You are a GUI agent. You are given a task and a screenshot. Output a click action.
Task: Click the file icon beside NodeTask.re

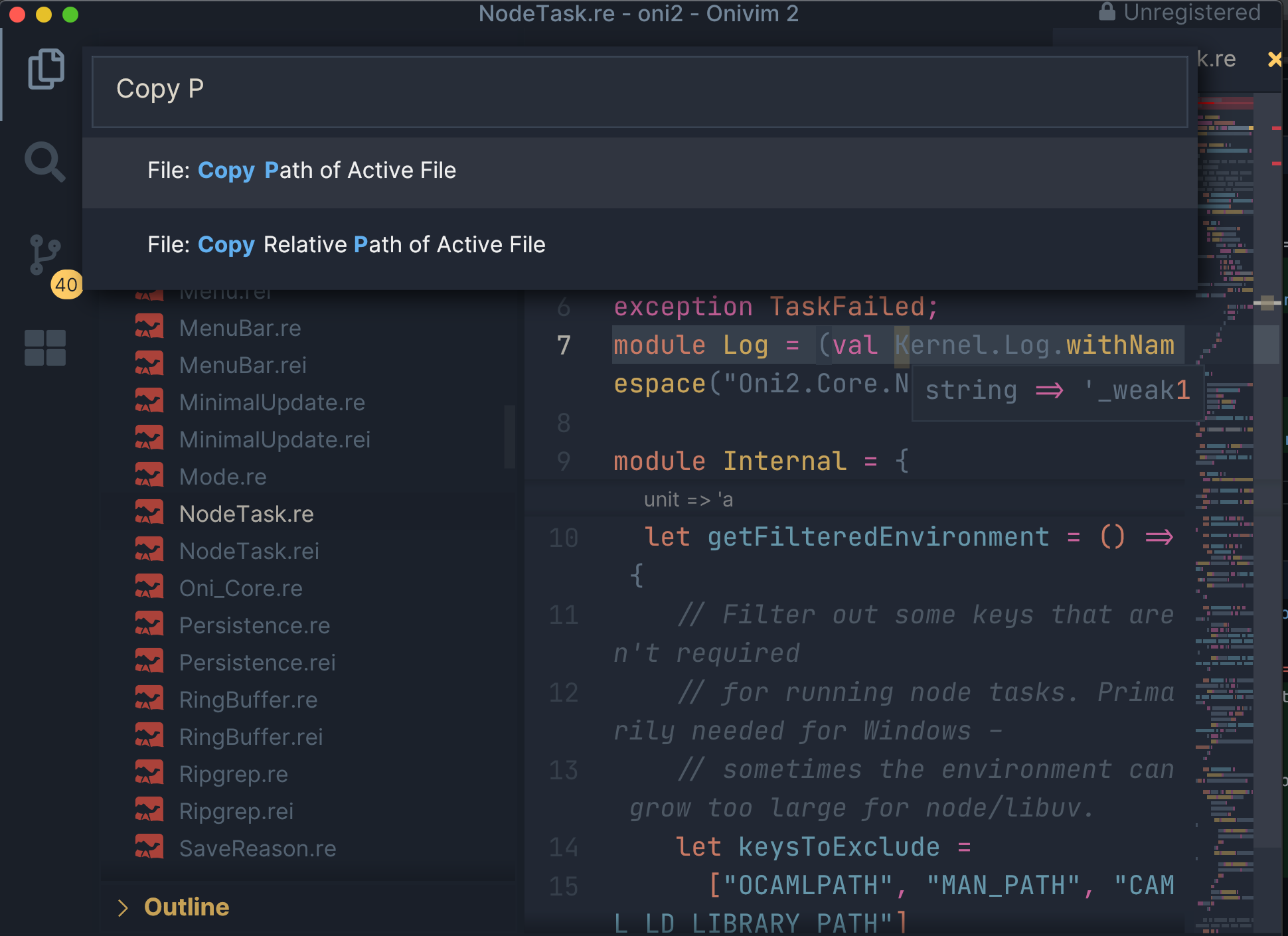pyautogui.click(x=149, y=512)
